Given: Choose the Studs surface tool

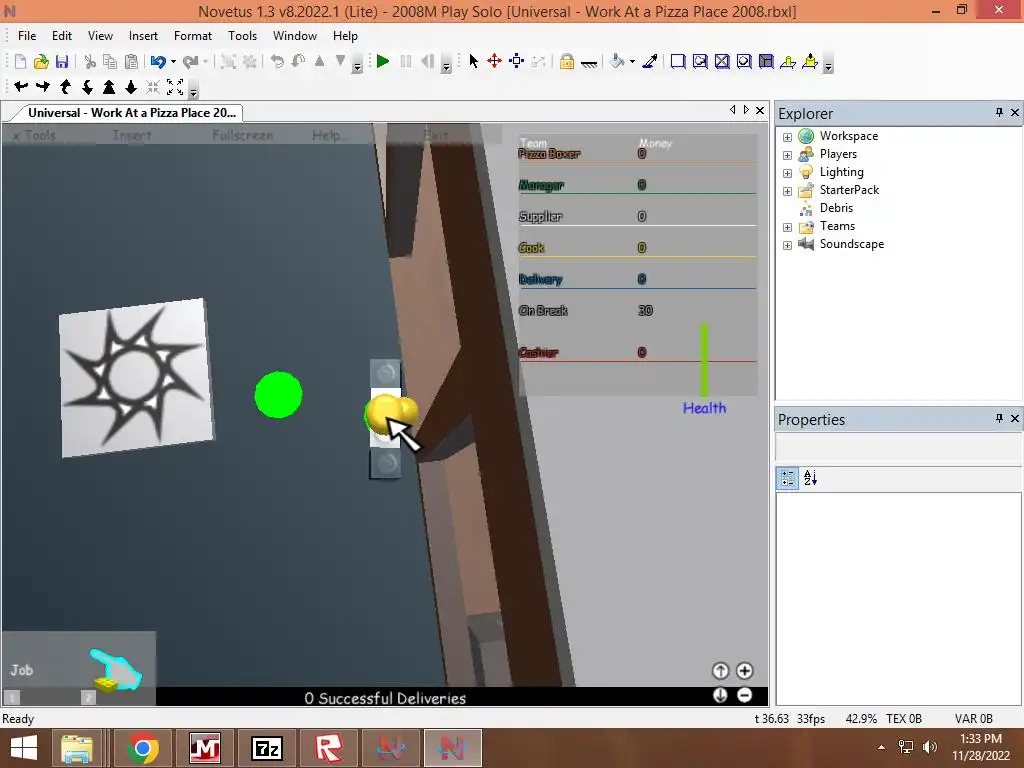Looking at the screenshot, I should coord(744,61).
